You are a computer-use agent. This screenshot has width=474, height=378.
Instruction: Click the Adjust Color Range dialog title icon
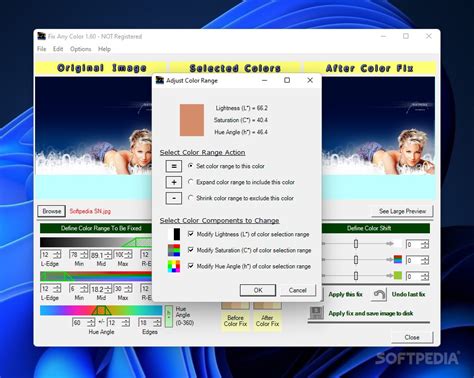tap(160, 80)
